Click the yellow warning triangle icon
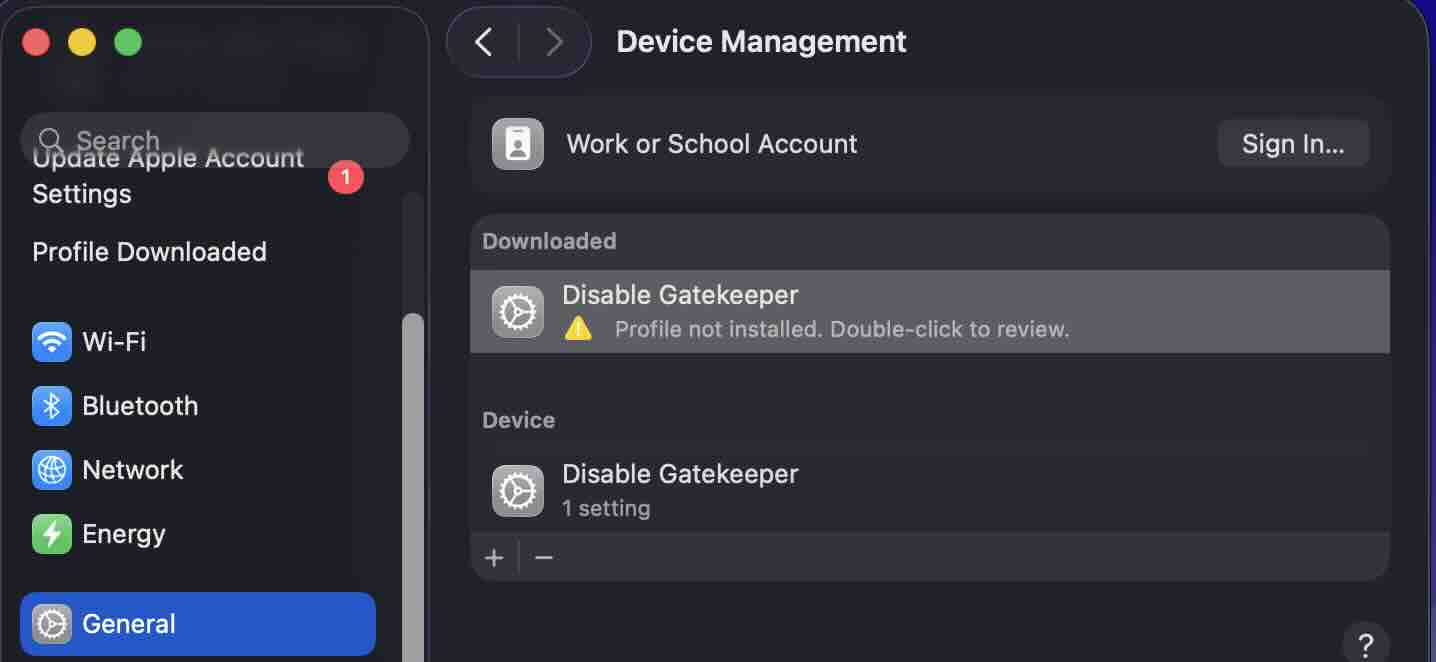The image size is (1436, 662). 578,329
